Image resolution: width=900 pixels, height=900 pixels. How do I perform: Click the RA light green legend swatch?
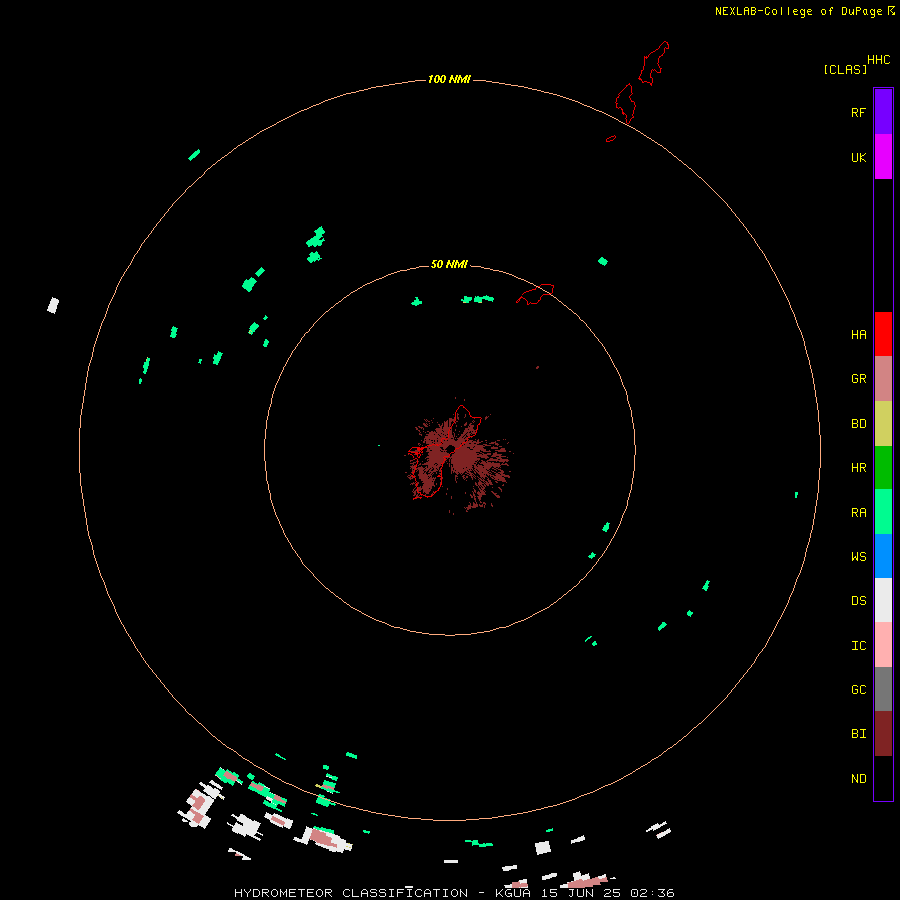(883, 512)
